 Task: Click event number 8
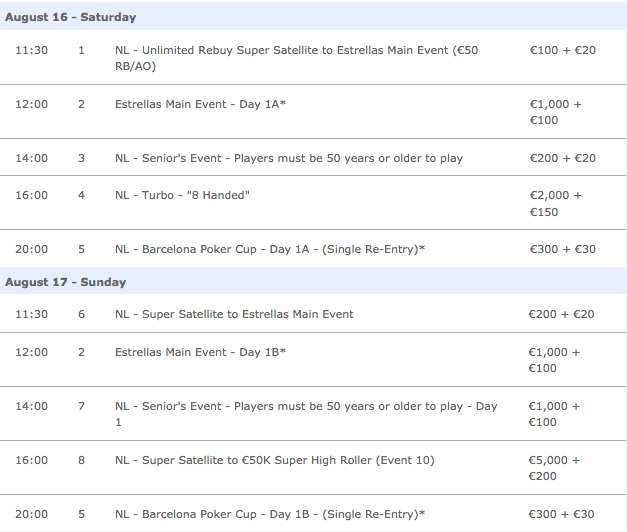click(82, 460)
